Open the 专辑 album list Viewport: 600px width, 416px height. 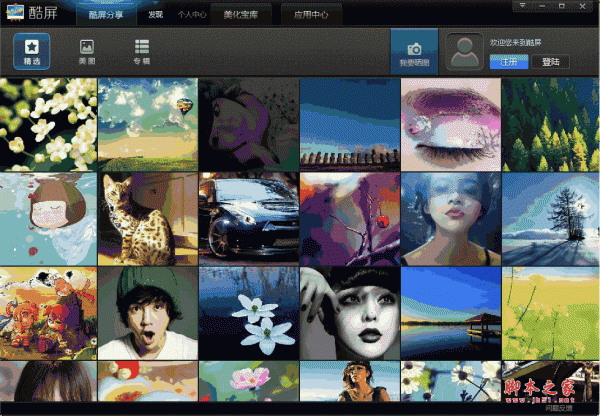coord(142,51)
